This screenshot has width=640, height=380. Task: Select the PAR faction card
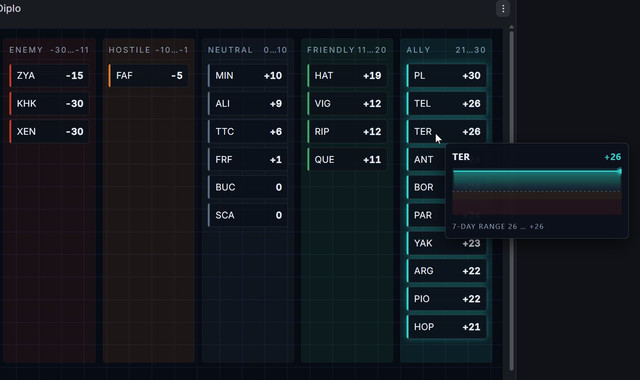point(426,215)
